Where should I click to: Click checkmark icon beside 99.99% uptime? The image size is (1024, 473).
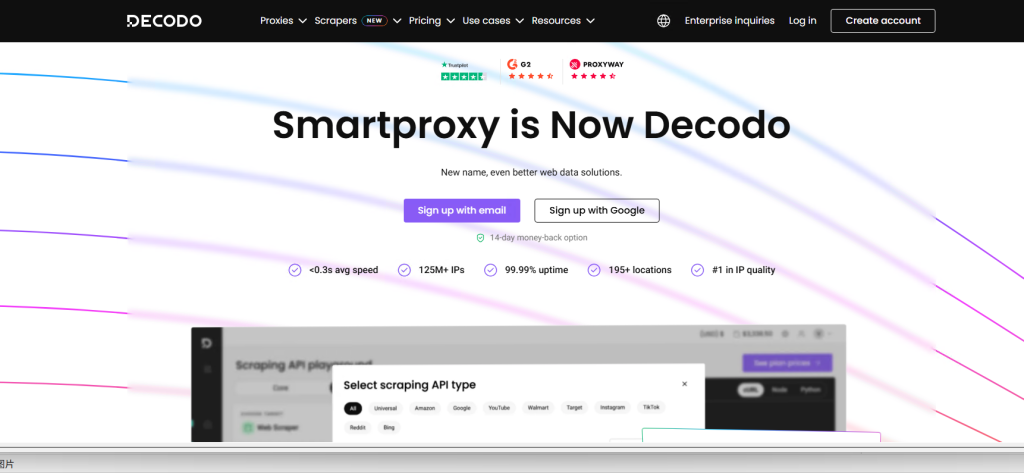point(490,270)
